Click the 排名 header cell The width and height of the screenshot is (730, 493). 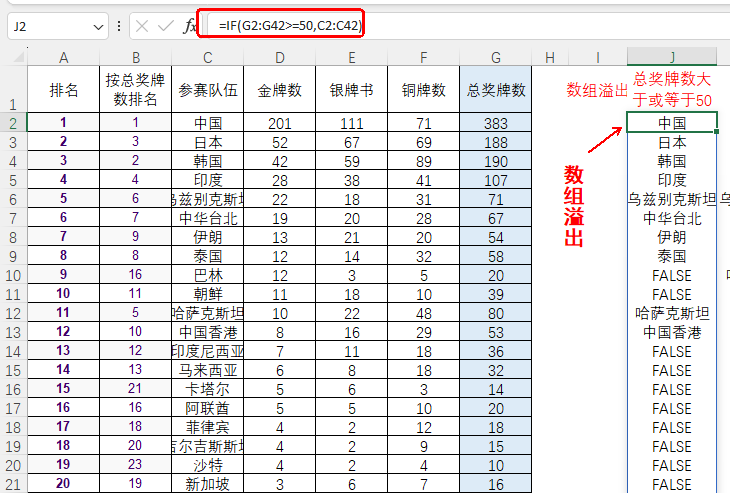[63, 89]
